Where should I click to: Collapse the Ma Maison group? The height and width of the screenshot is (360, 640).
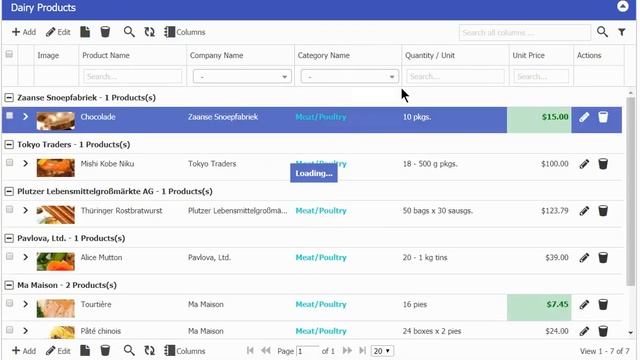click(9, 285)
